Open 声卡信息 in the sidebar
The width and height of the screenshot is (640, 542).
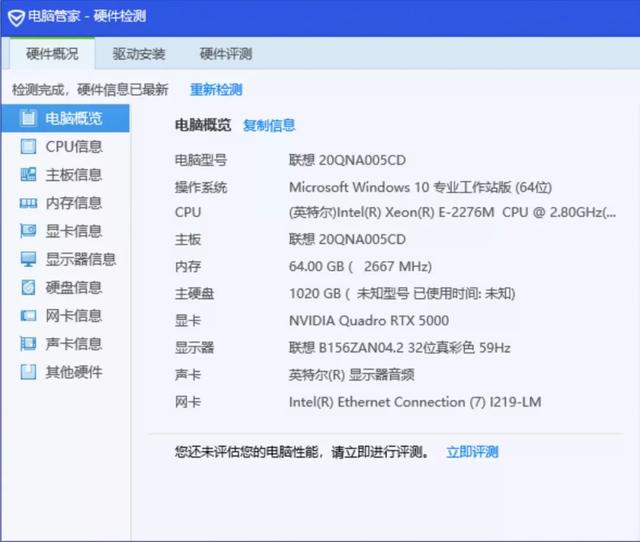[x=65, y=344]
